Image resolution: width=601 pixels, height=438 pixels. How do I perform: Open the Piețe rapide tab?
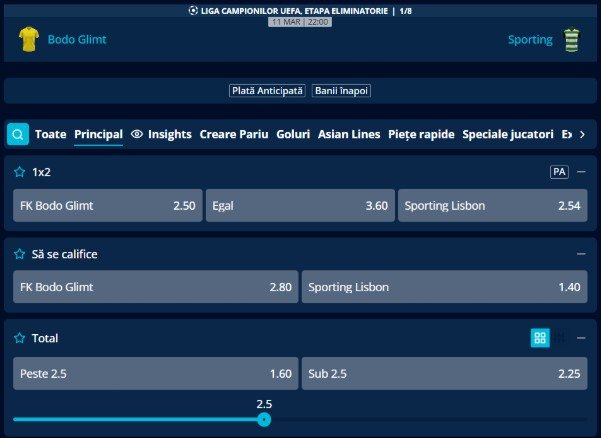coord(421,134)
